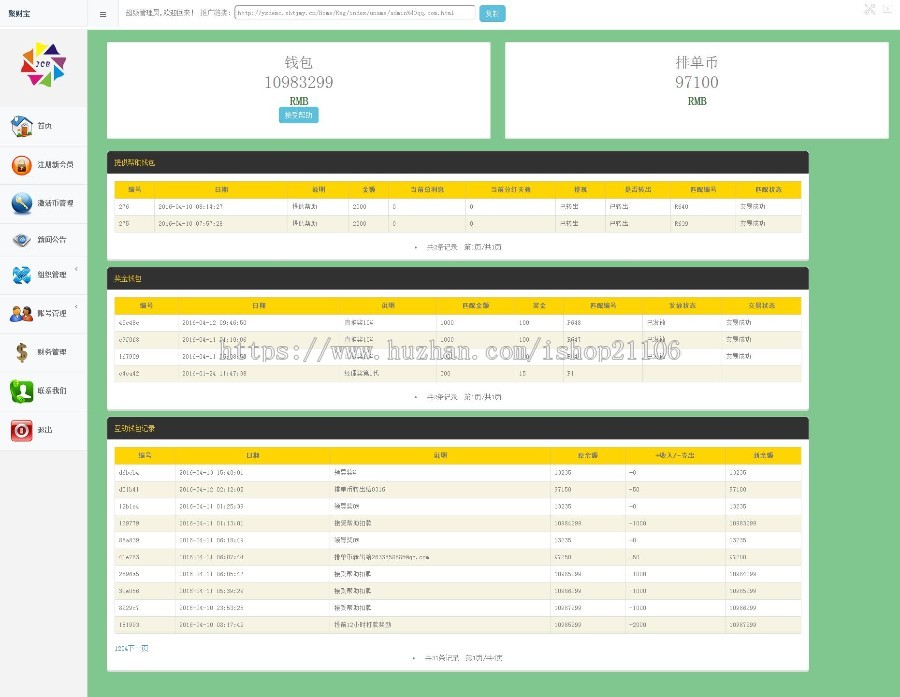The width and height of the screenshot is (900, 697).
Task: Click the 金额 column header in 提供帮助钱包 table
Action: point(368,189)
